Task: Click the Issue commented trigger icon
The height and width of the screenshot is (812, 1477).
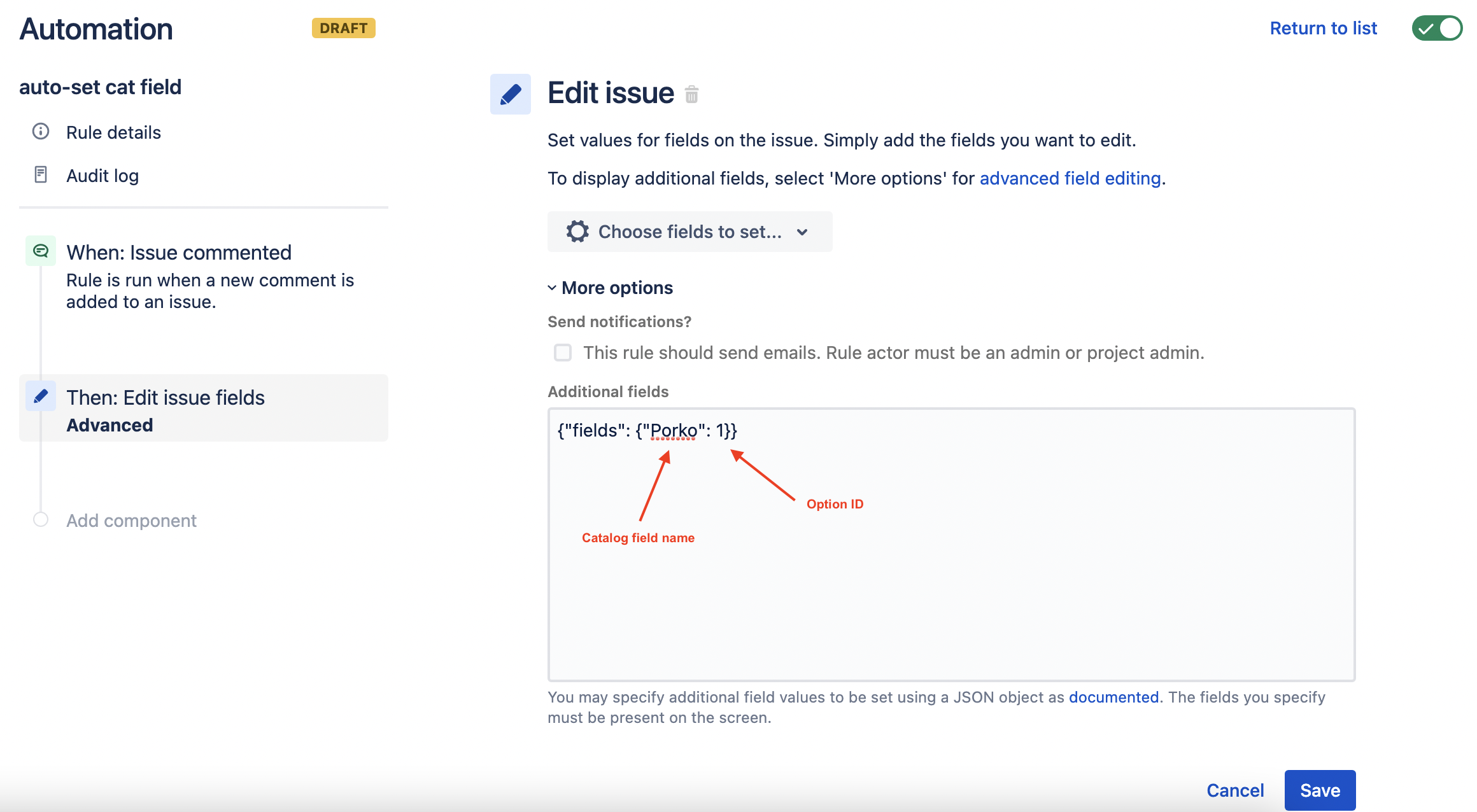Action: 41,251
